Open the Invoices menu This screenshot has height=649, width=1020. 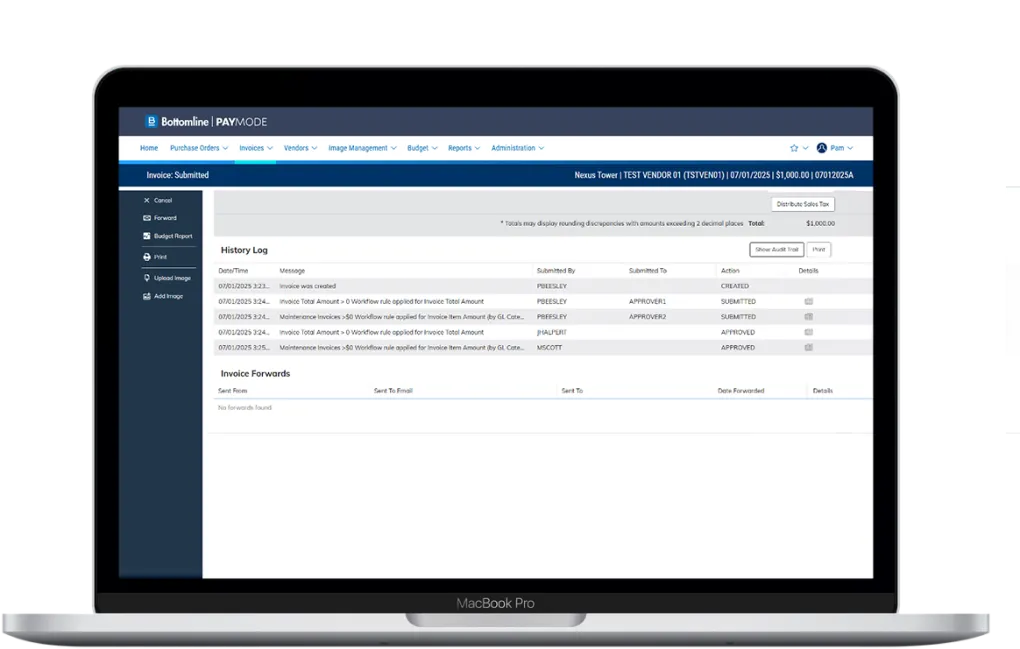pyautogui.click(x=255, y=148)
